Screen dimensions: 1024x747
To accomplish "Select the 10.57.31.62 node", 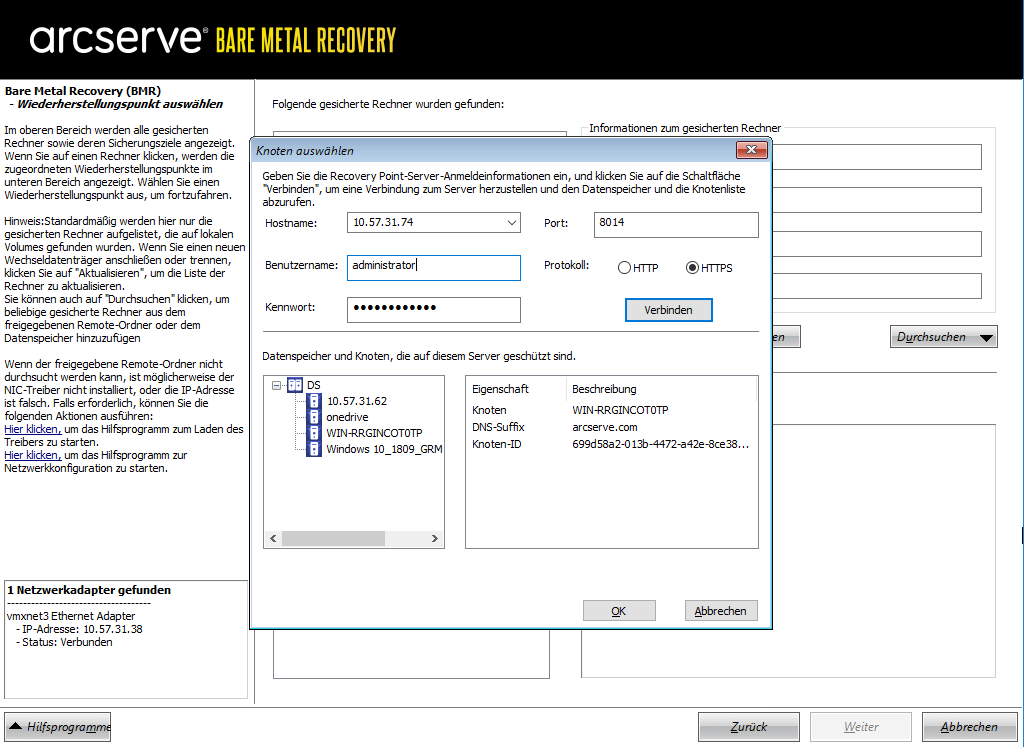I will click(357, 401).
